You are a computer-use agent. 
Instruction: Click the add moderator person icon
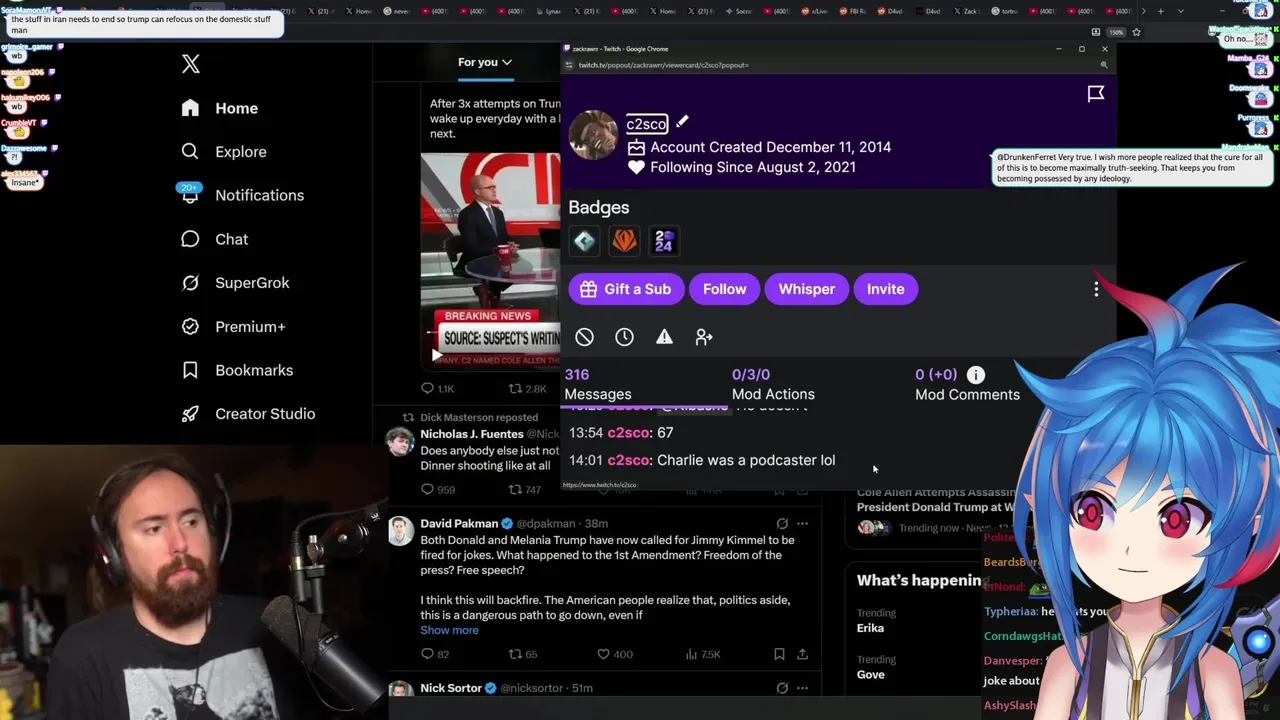tap(704, 337)
